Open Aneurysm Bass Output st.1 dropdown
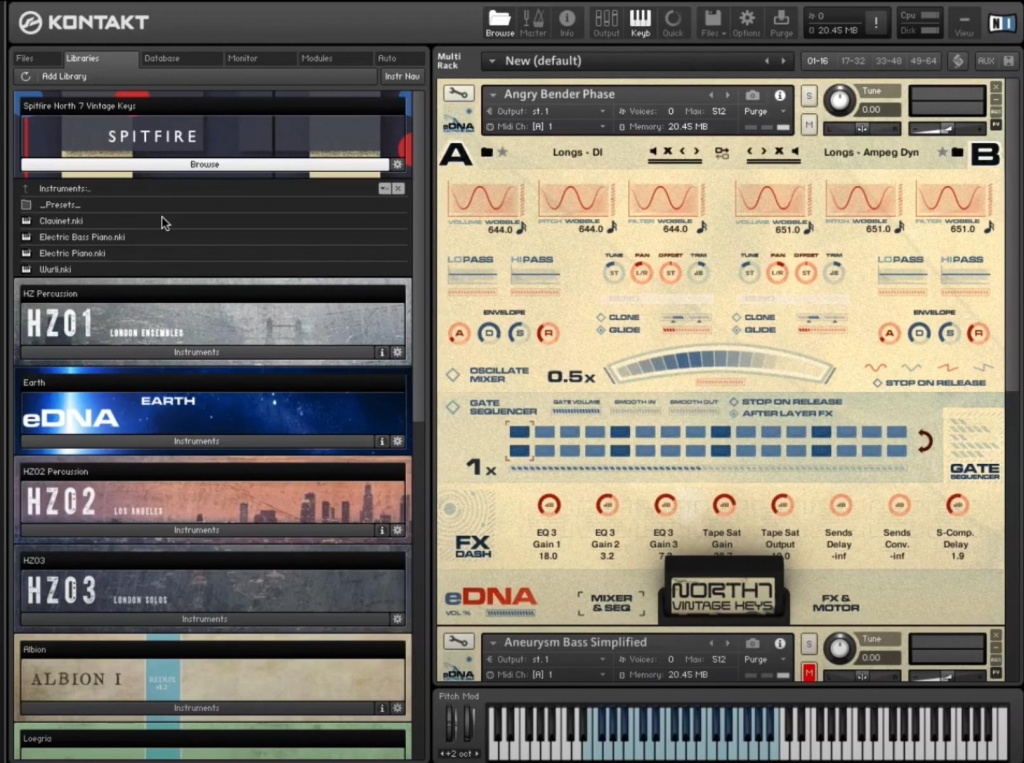The height and width of the screenshot is (763, 1024). pyautogui.click(x=602, y=660)
